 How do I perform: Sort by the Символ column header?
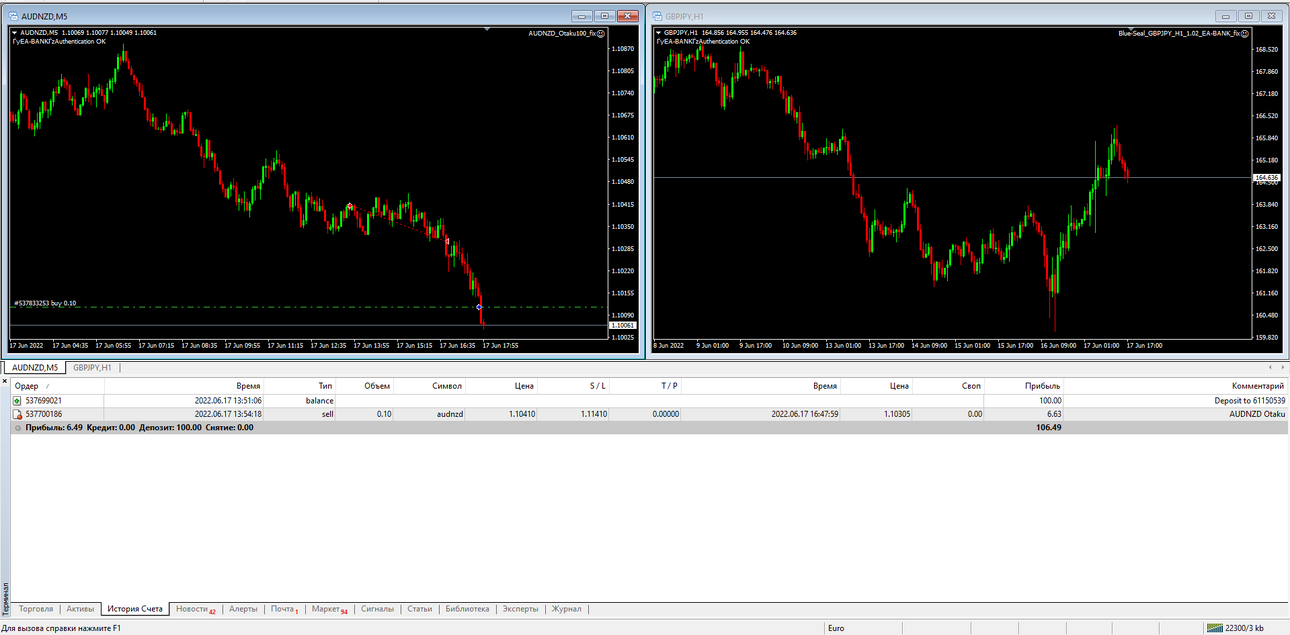430,385
